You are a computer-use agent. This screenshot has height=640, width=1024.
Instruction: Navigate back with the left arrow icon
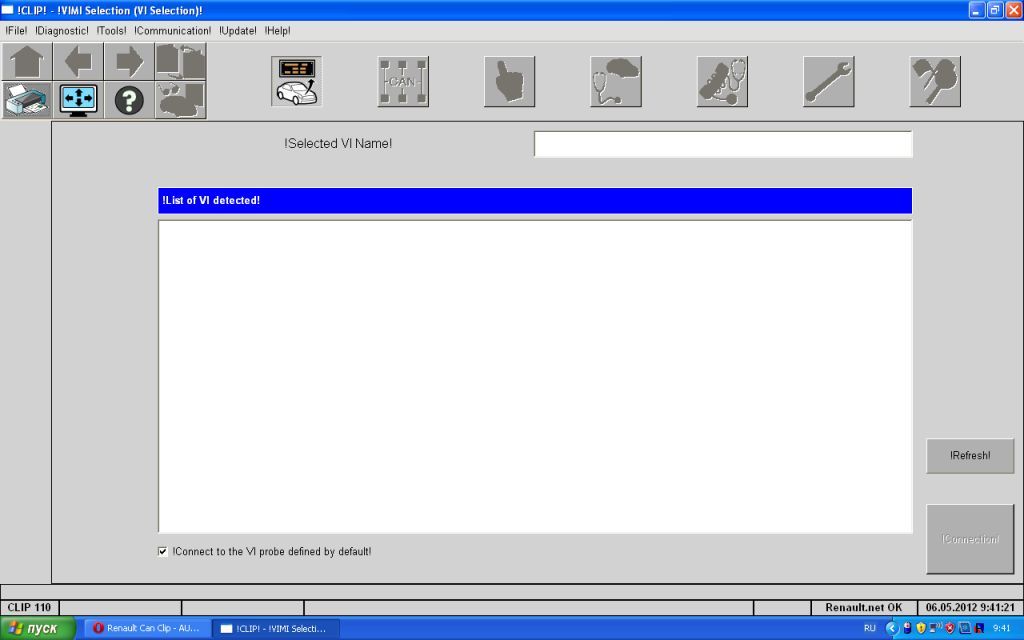point(78,62)
